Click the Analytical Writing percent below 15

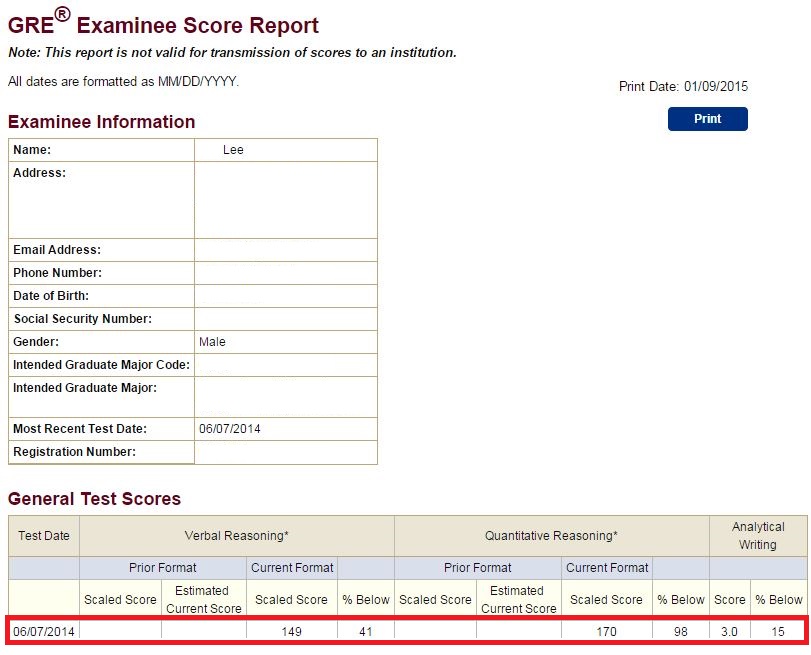coord(778,632)
